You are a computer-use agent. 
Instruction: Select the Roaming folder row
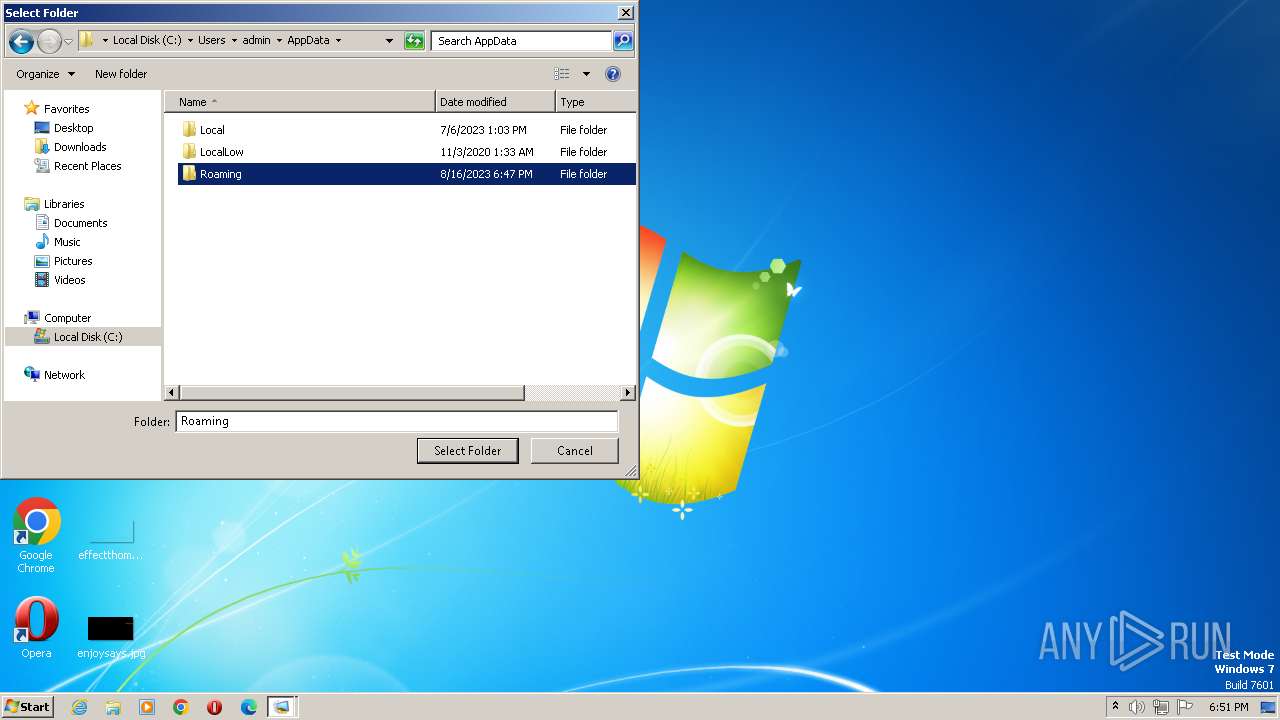407,174
